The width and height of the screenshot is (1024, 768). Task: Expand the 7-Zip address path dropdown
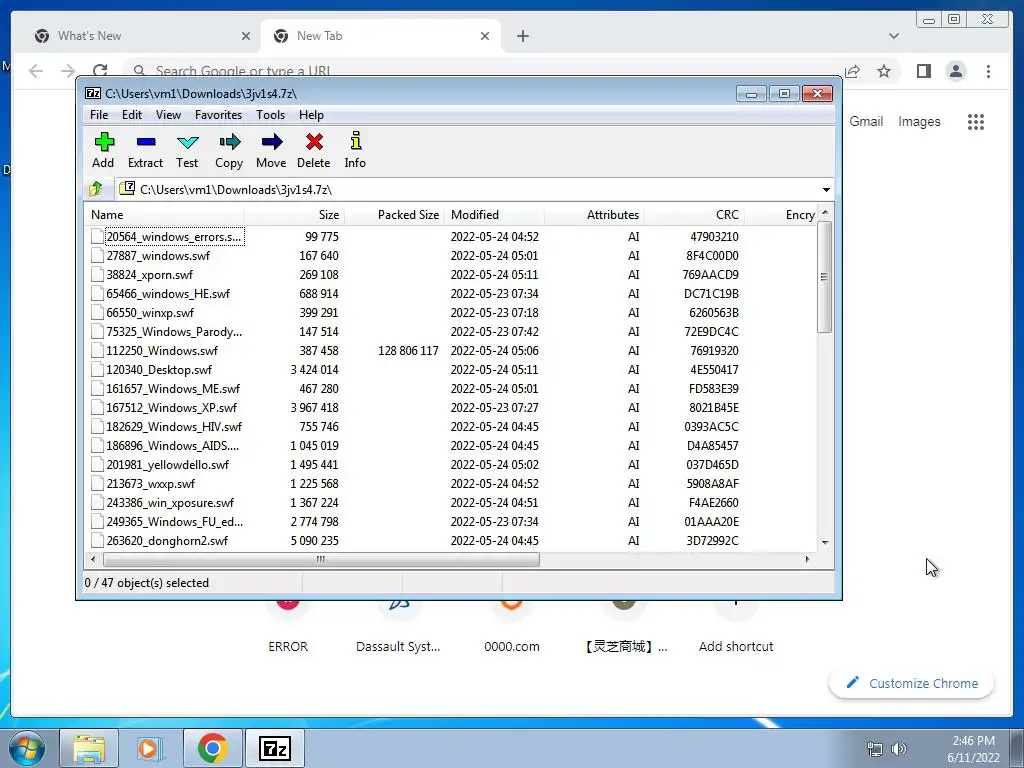(x=826, y=189)
